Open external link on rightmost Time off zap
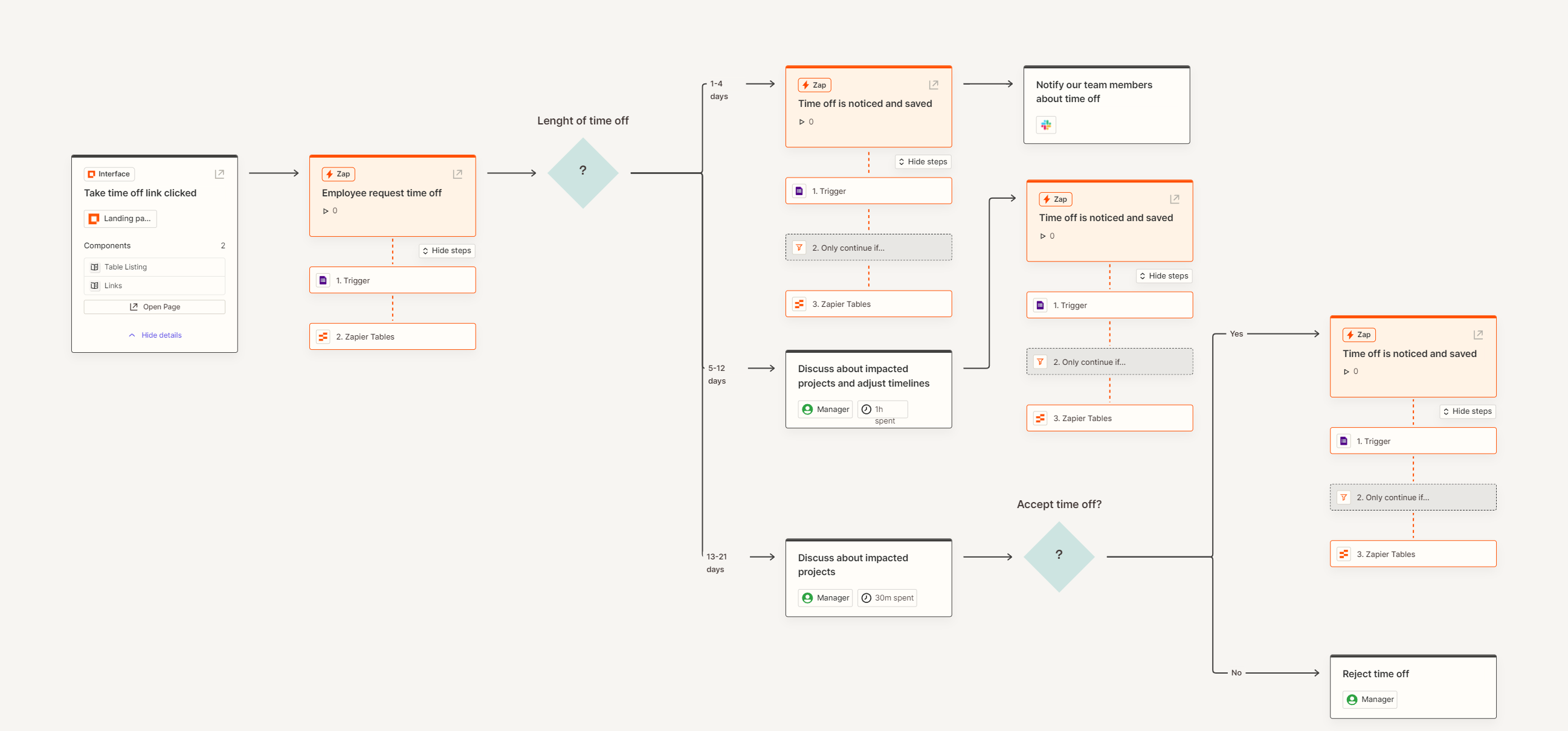 (x=1478, y=335)
